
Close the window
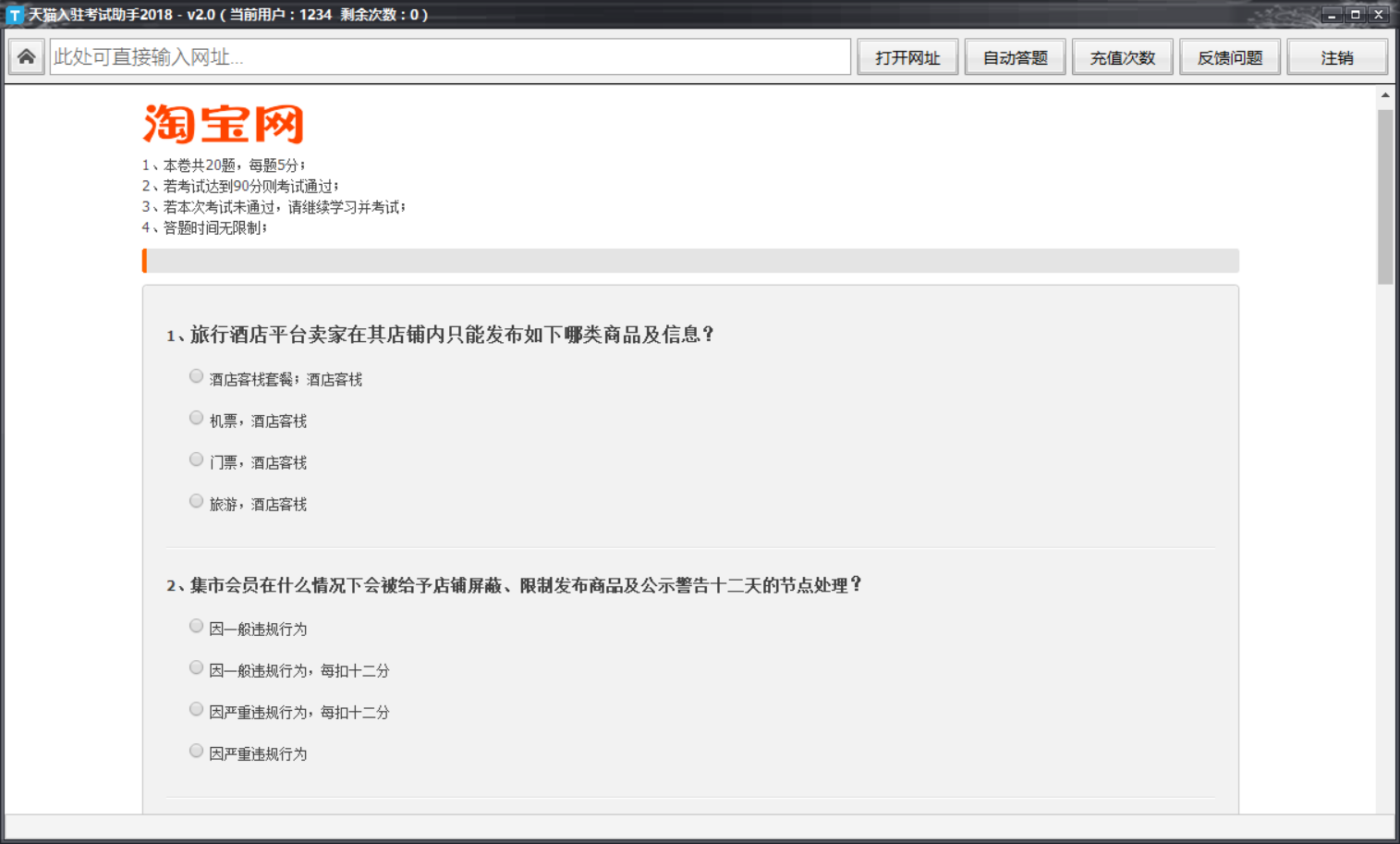coord(1379,15)
